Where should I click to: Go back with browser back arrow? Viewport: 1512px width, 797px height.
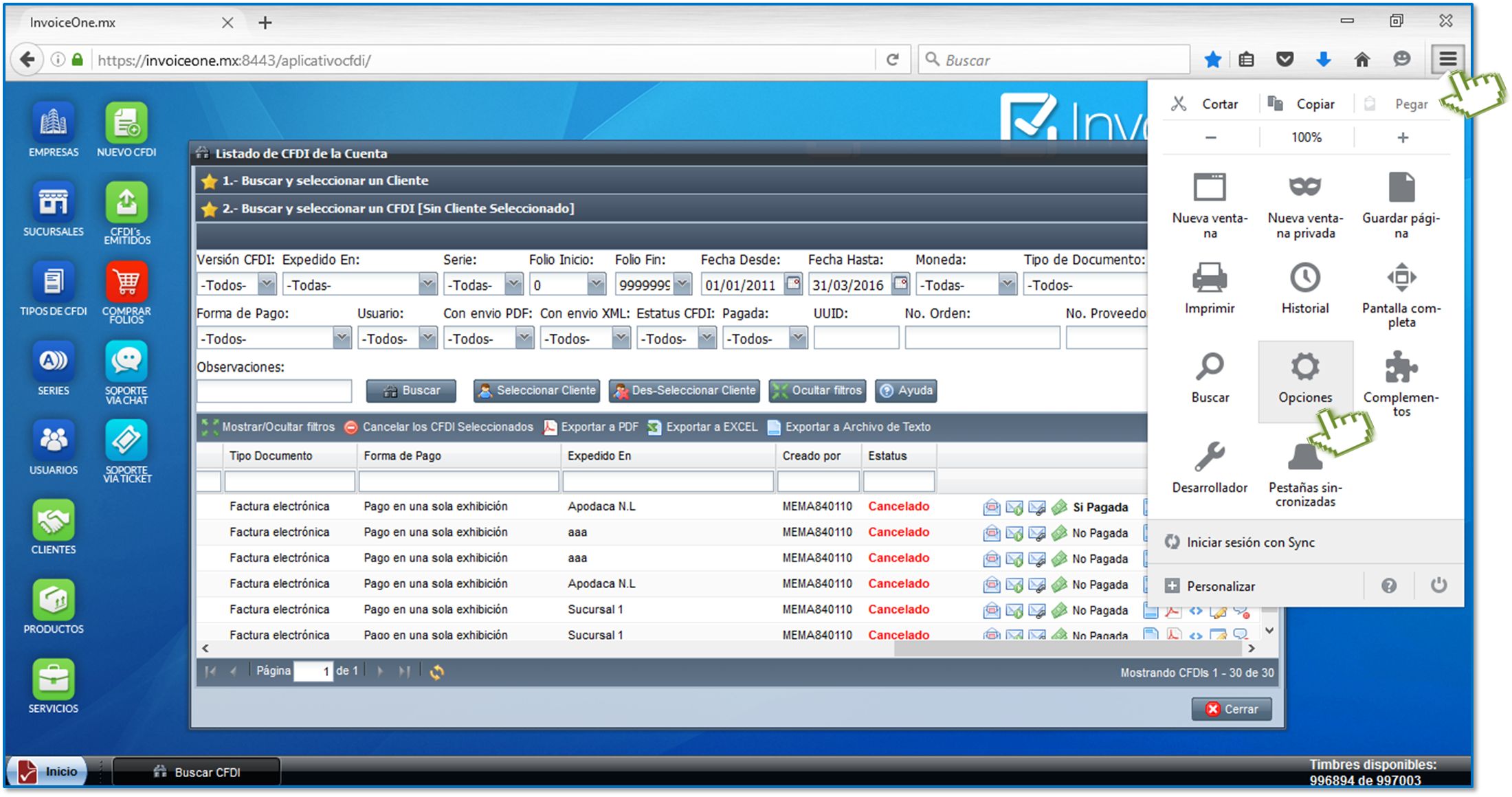point(27,60)
